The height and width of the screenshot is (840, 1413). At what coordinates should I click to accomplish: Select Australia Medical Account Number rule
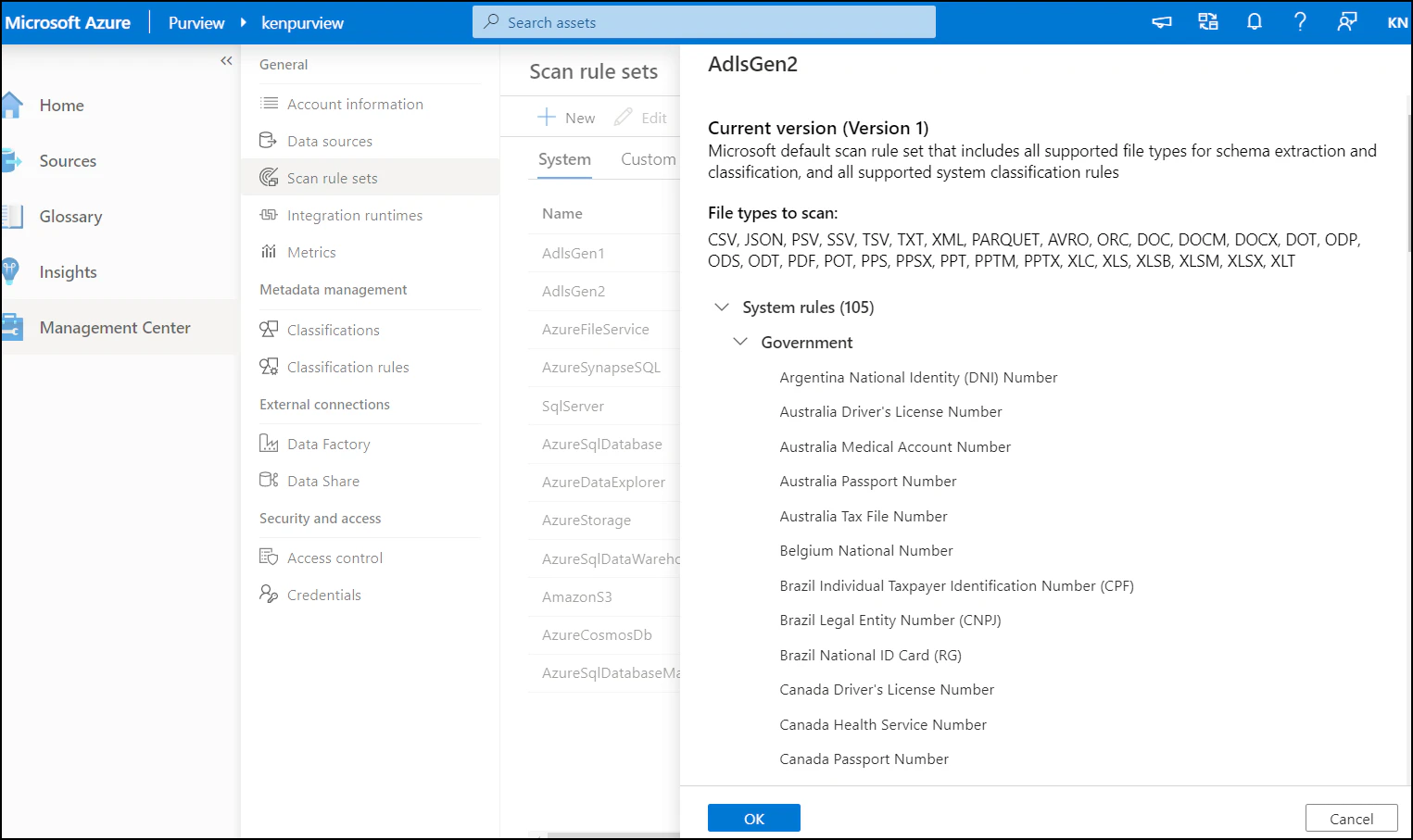[895, 446]
